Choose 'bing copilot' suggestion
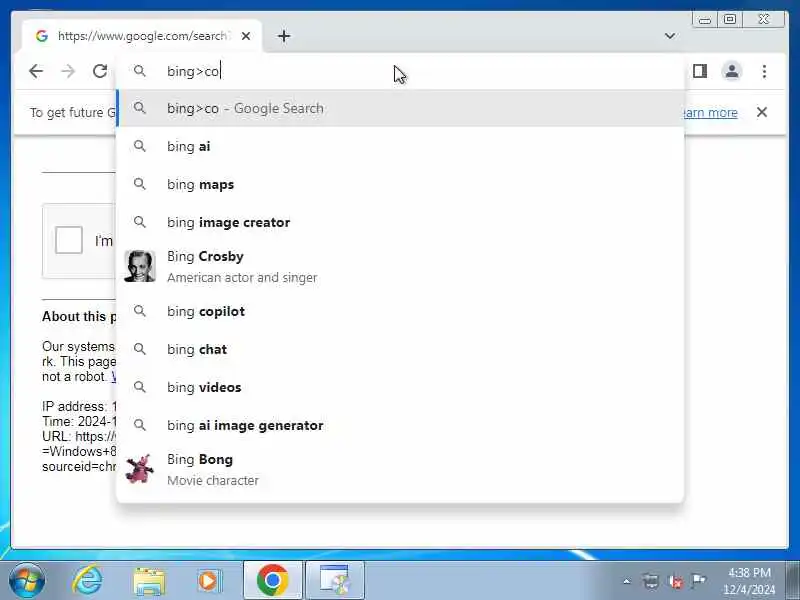This screenshot has width=800, height=600. click(401, 311)
